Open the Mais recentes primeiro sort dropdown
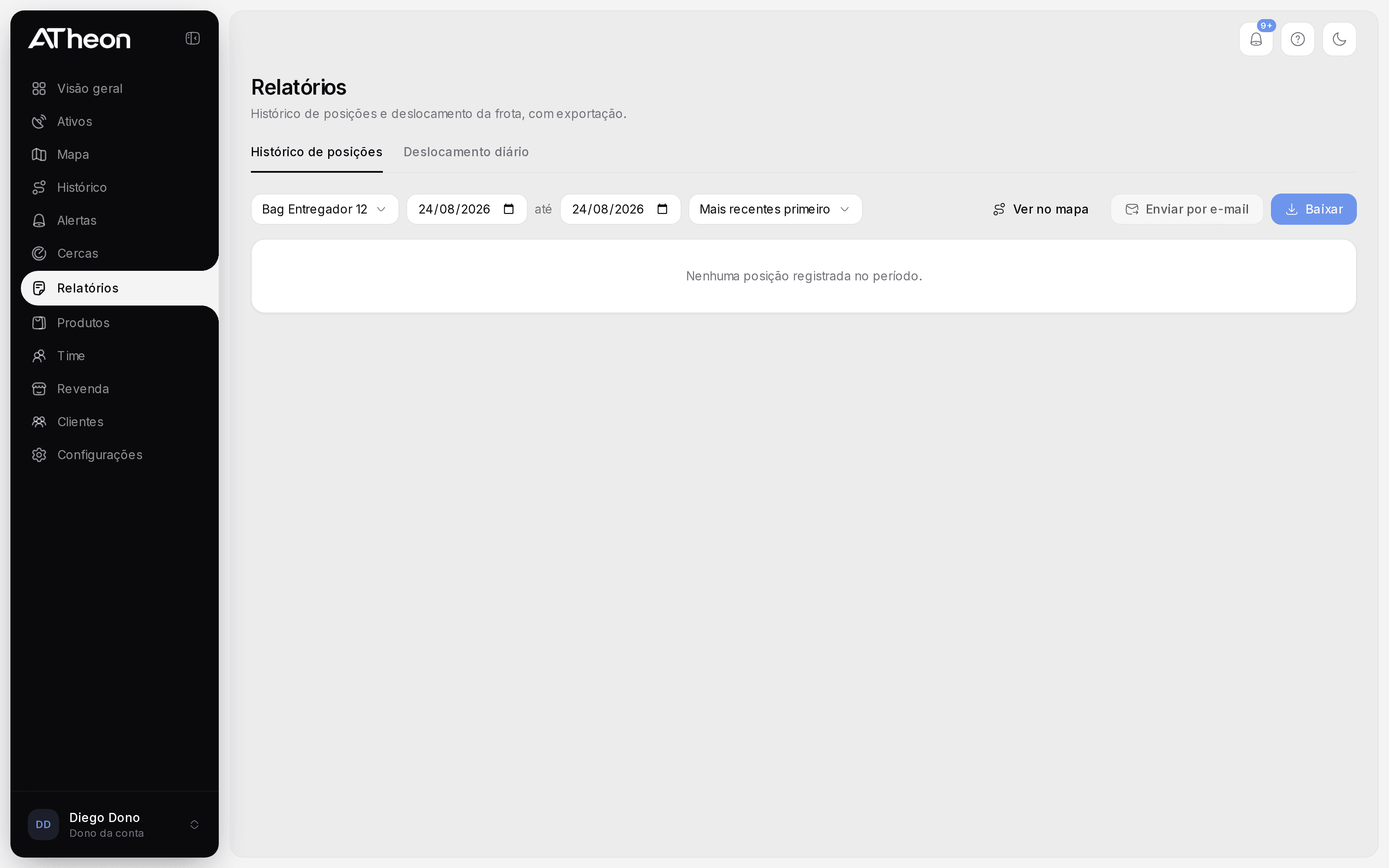 (775, 209)
